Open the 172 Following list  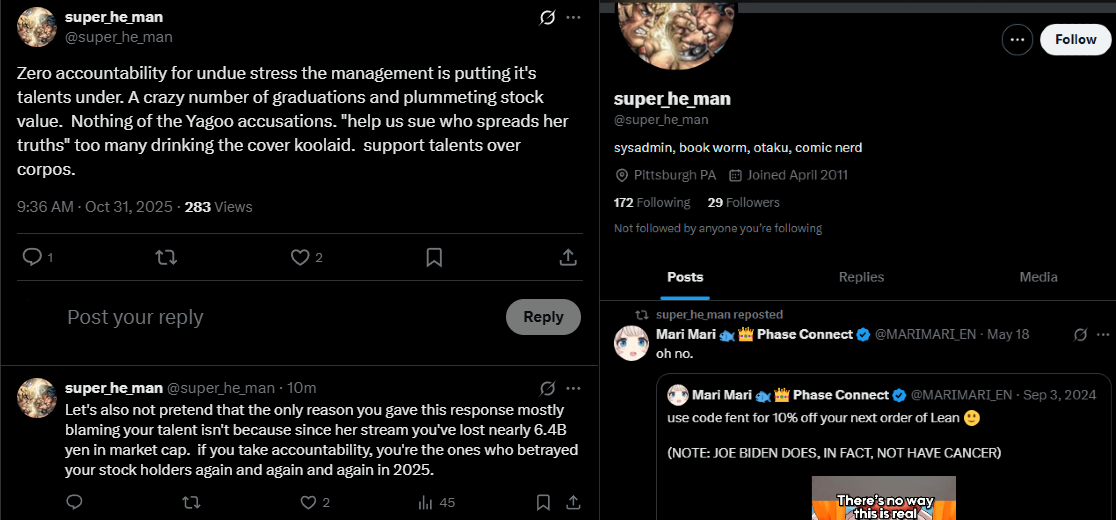click(652, 202)
